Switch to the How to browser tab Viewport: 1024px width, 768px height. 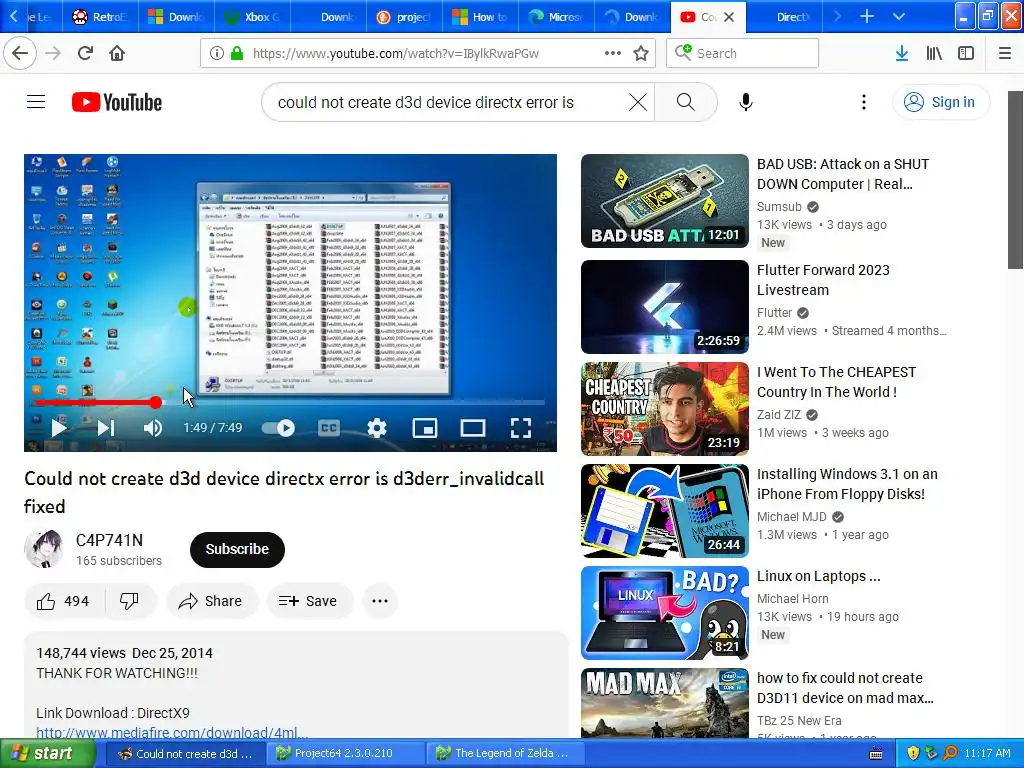(480, 17)
